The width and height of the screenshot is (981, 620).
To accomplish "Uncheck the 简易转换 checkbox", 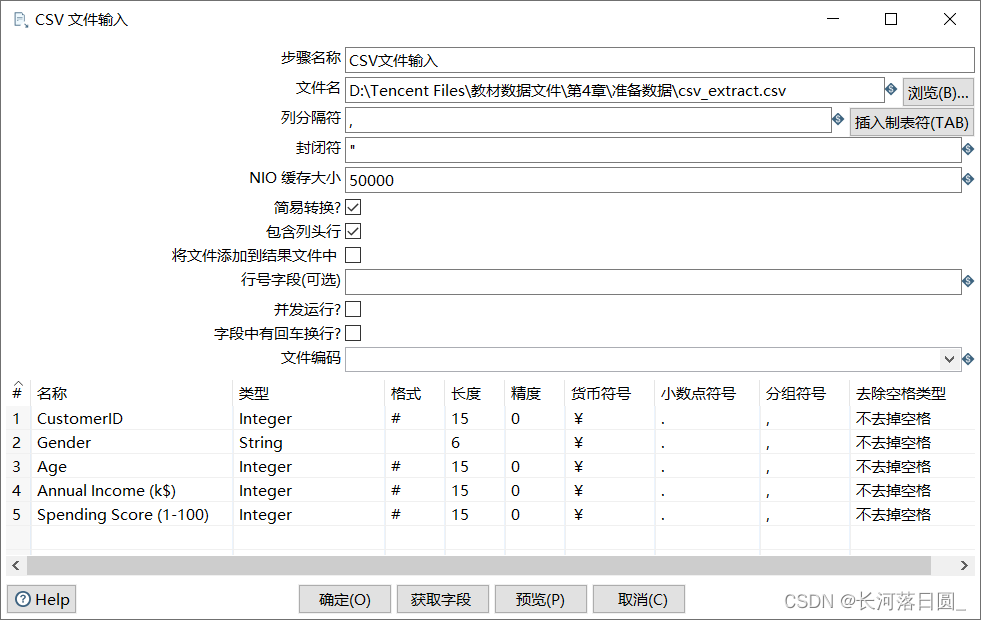I will click(352, 207).
